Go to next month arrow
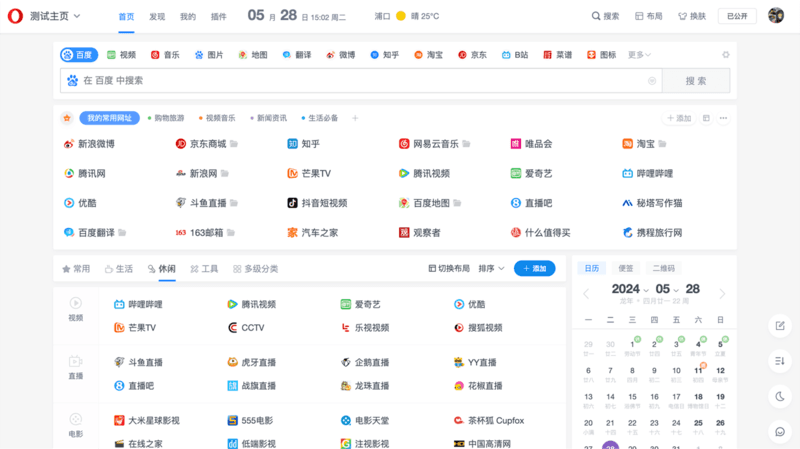 722,293
